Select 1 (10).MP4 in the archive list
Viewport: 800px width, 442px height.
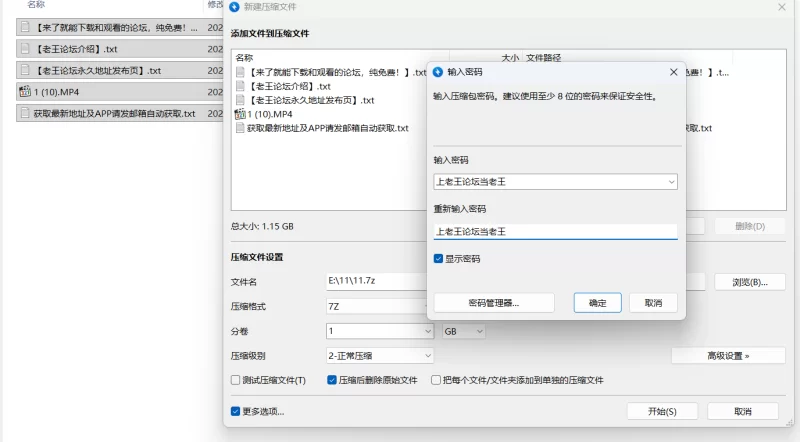coord(269,114)
